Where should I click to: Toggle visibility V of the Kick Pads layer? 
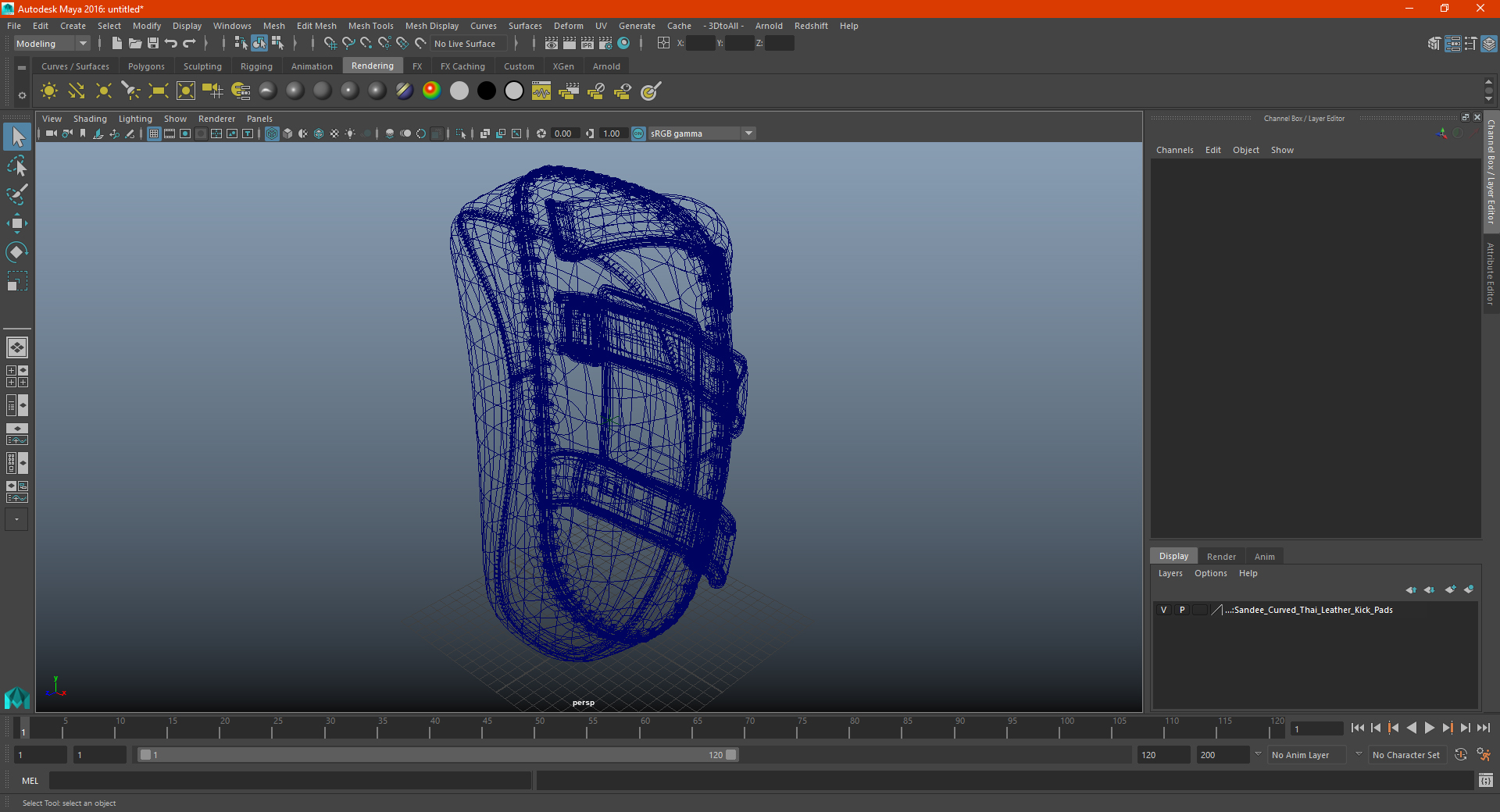point(1163,610)
